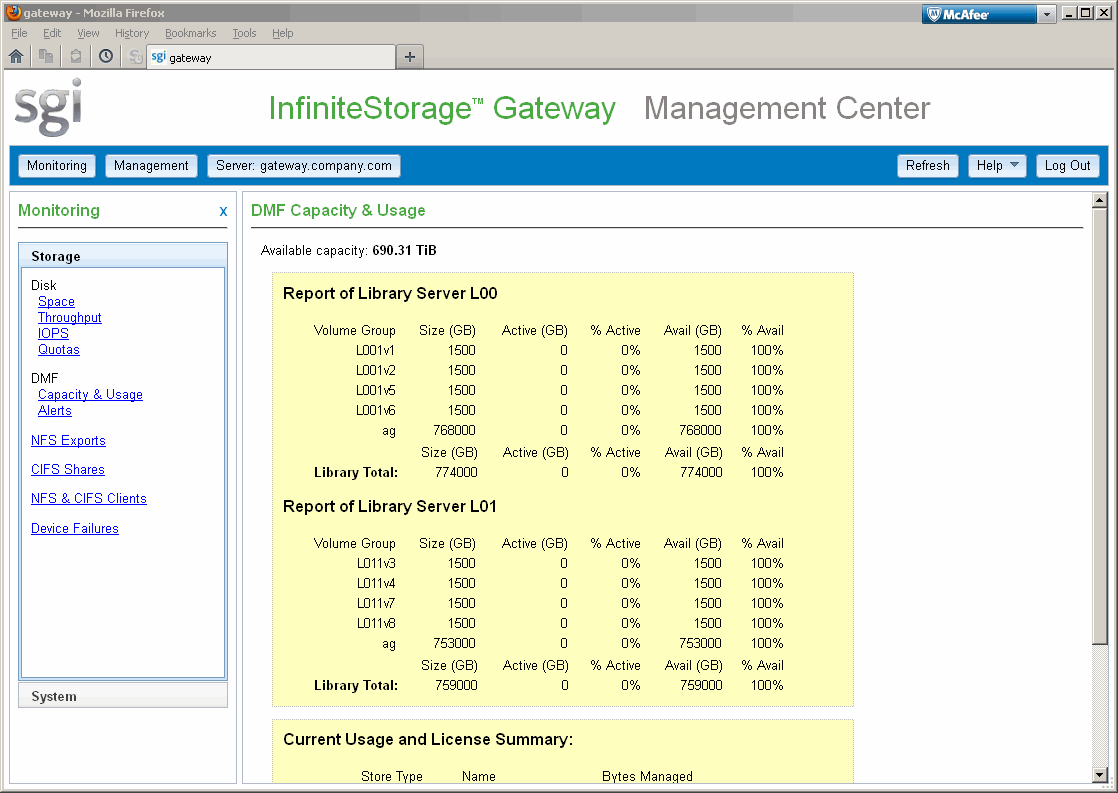Click the greyed sync icon beside the tab
Viewport: 1118px width, 793px height.
click(x=135, y=56)
